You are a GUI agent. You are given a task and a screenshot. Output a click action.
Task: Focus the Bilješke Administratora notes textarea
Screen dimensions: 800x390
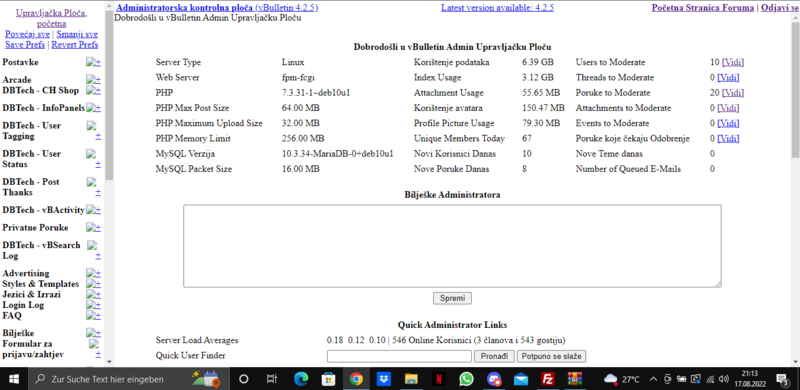click(x=452, y=246)
